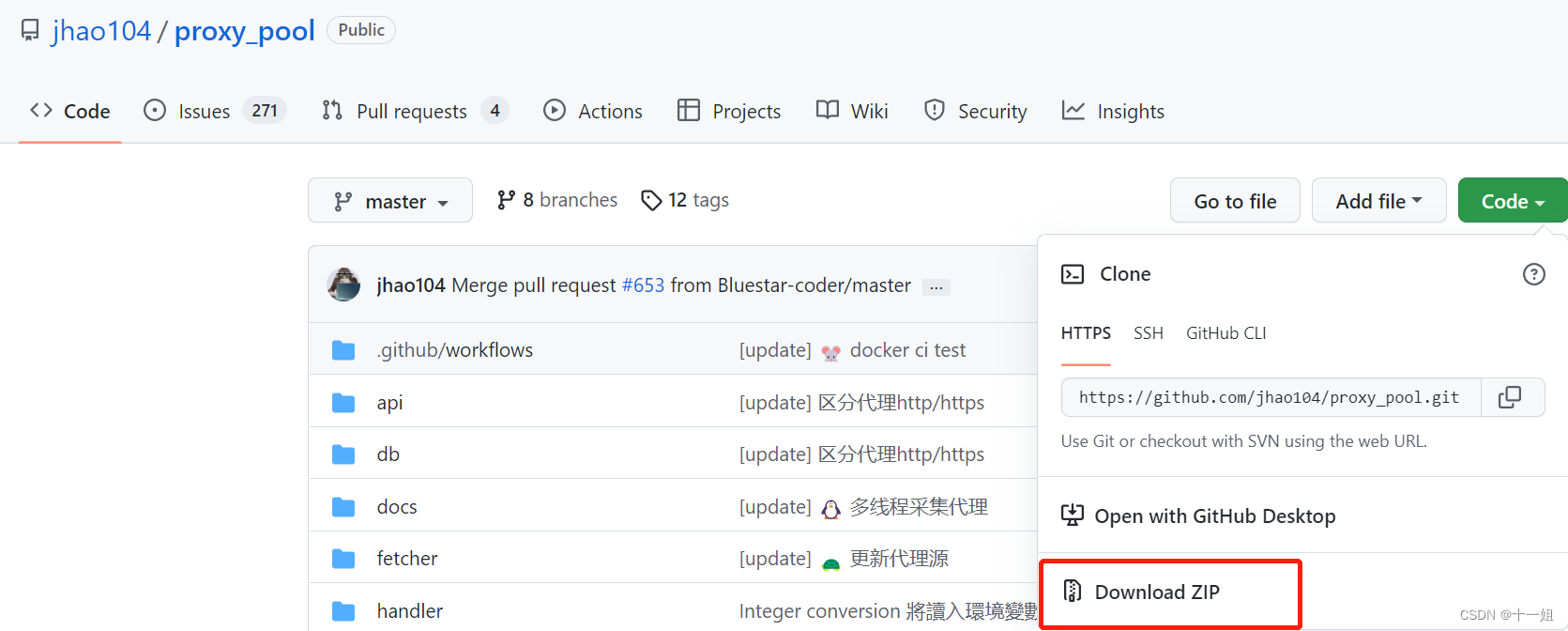Click the repository book icon beside jhao104
This screenshot has width=1568, height=631.
30,31
